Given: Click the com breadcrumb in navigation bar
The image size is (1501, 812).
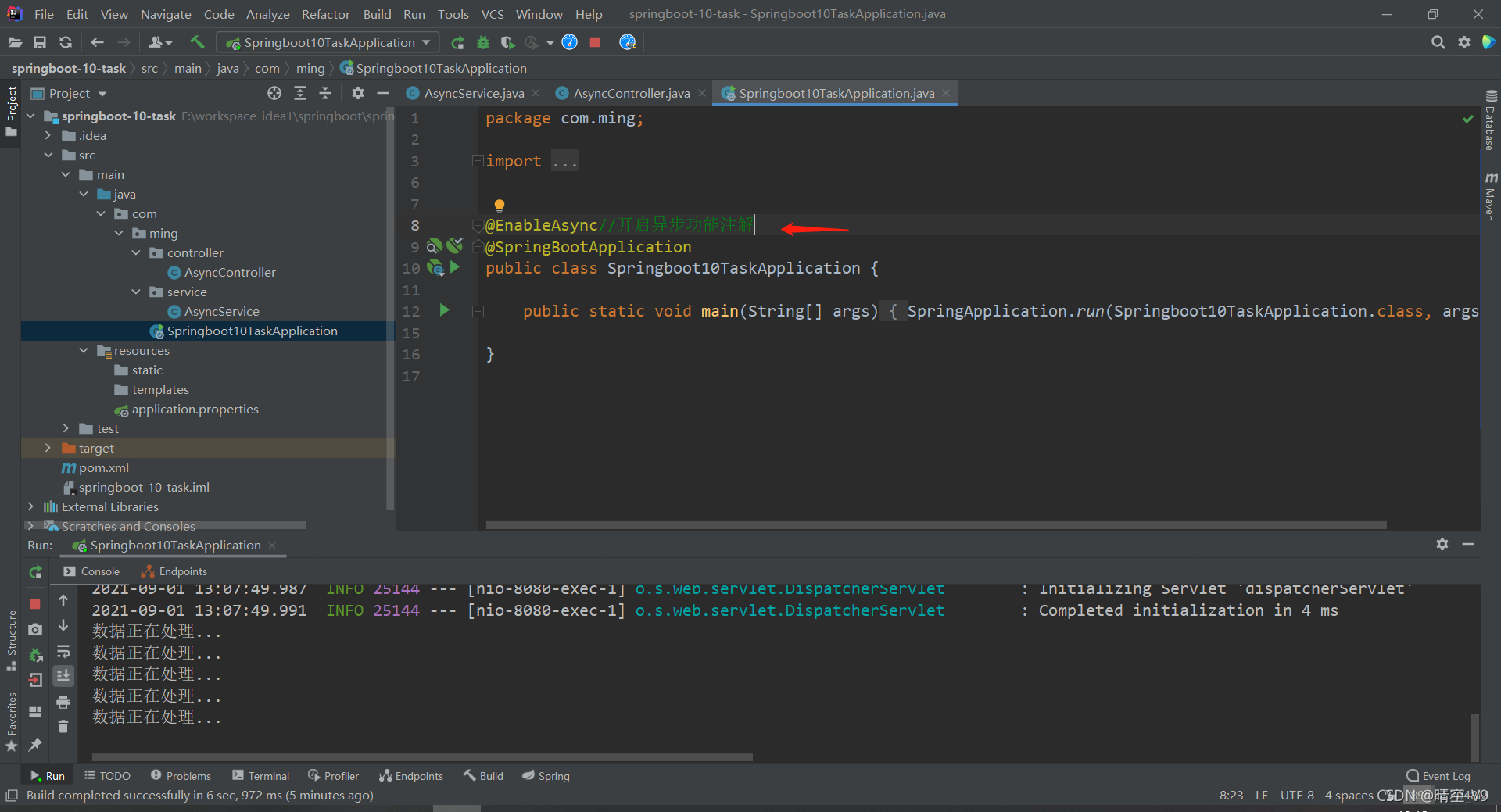Looking at the screenshot, I should coord(267,68).
